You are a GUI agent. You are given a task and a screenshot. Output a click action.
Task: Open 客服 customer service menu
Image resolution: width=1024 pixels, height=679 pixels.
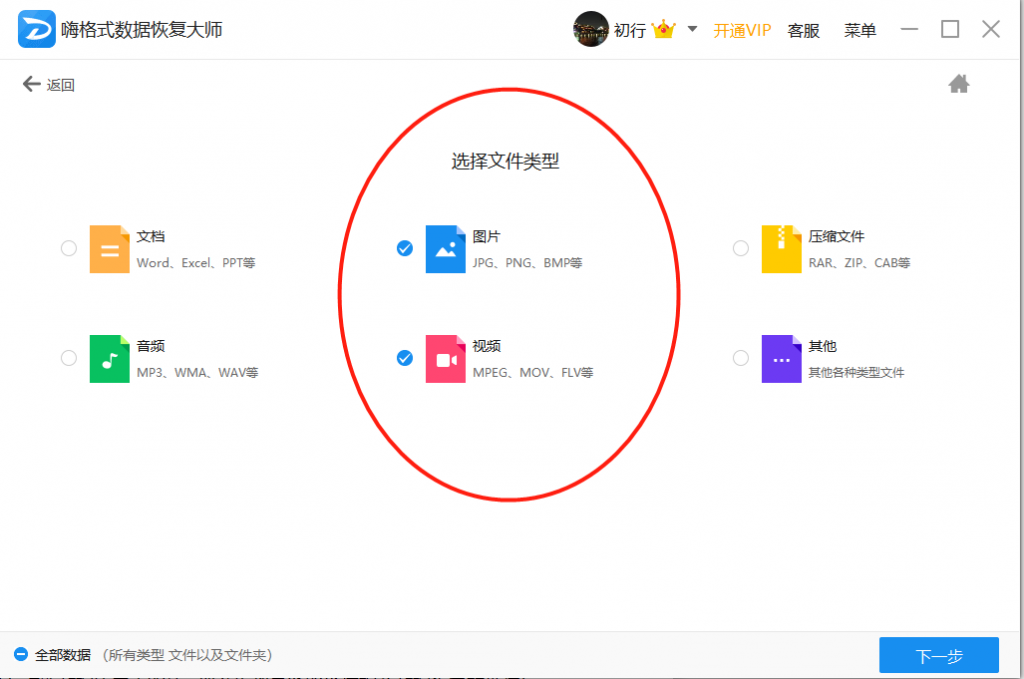[x=803, y=30]
